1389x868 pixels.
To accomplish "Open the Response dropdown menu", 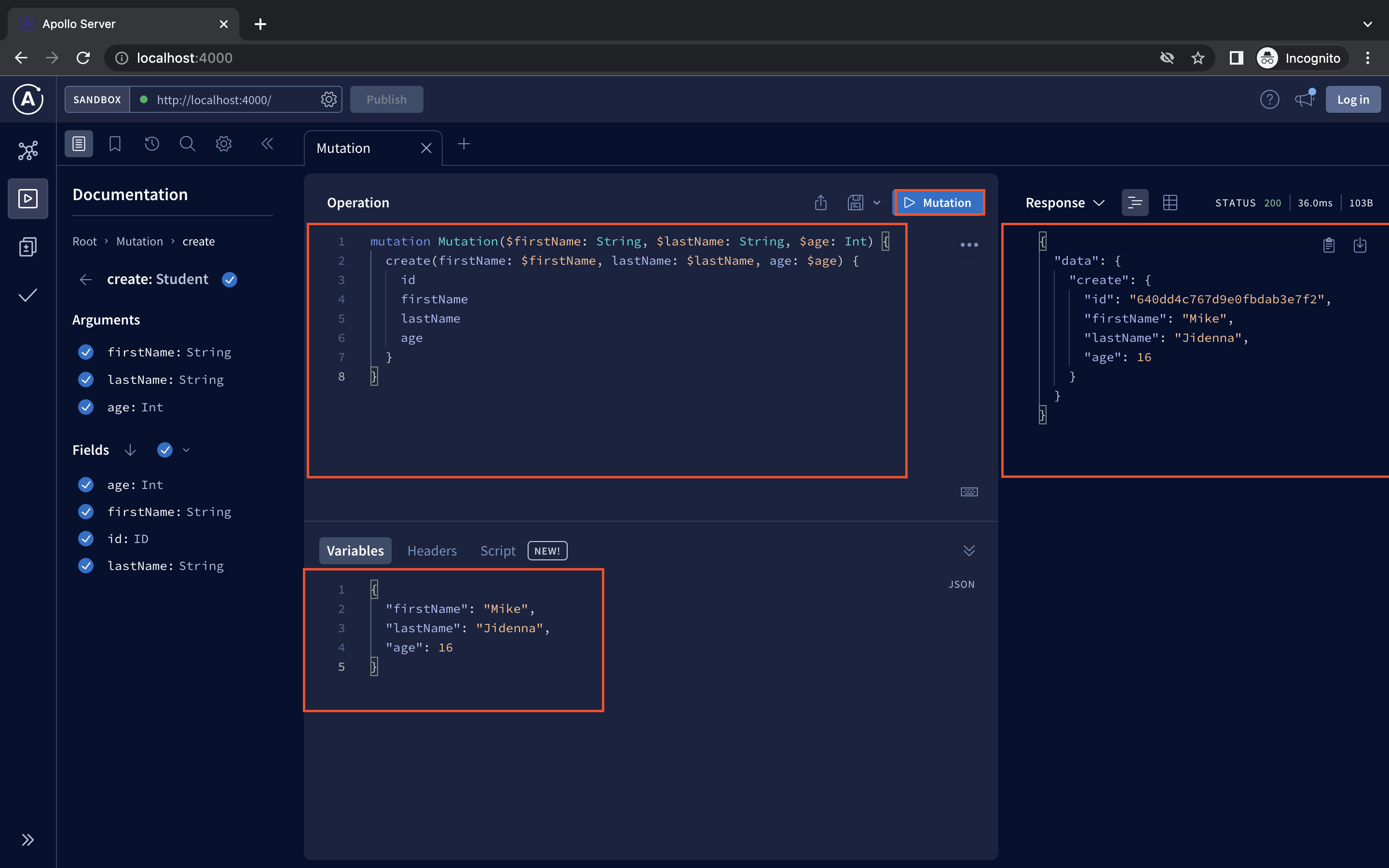I will click(x=1065, y=203).
